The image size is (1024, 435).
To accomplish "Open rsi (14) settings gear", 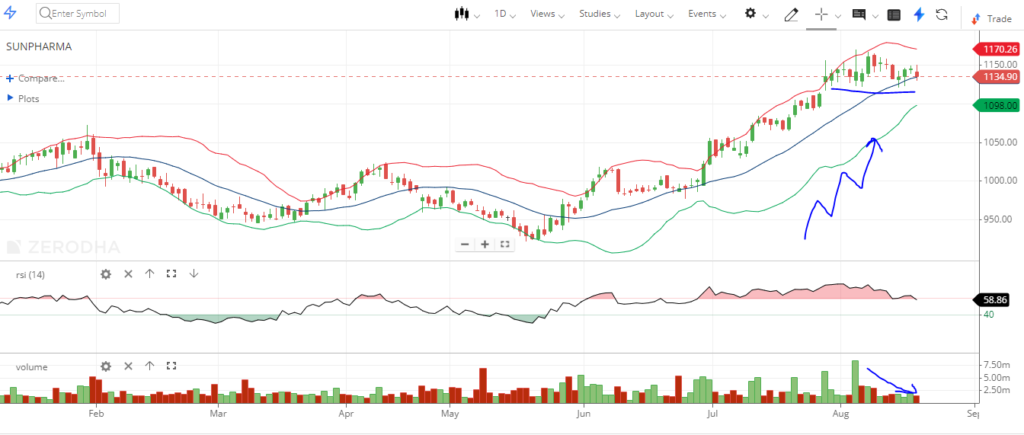I will pos(106,274).
